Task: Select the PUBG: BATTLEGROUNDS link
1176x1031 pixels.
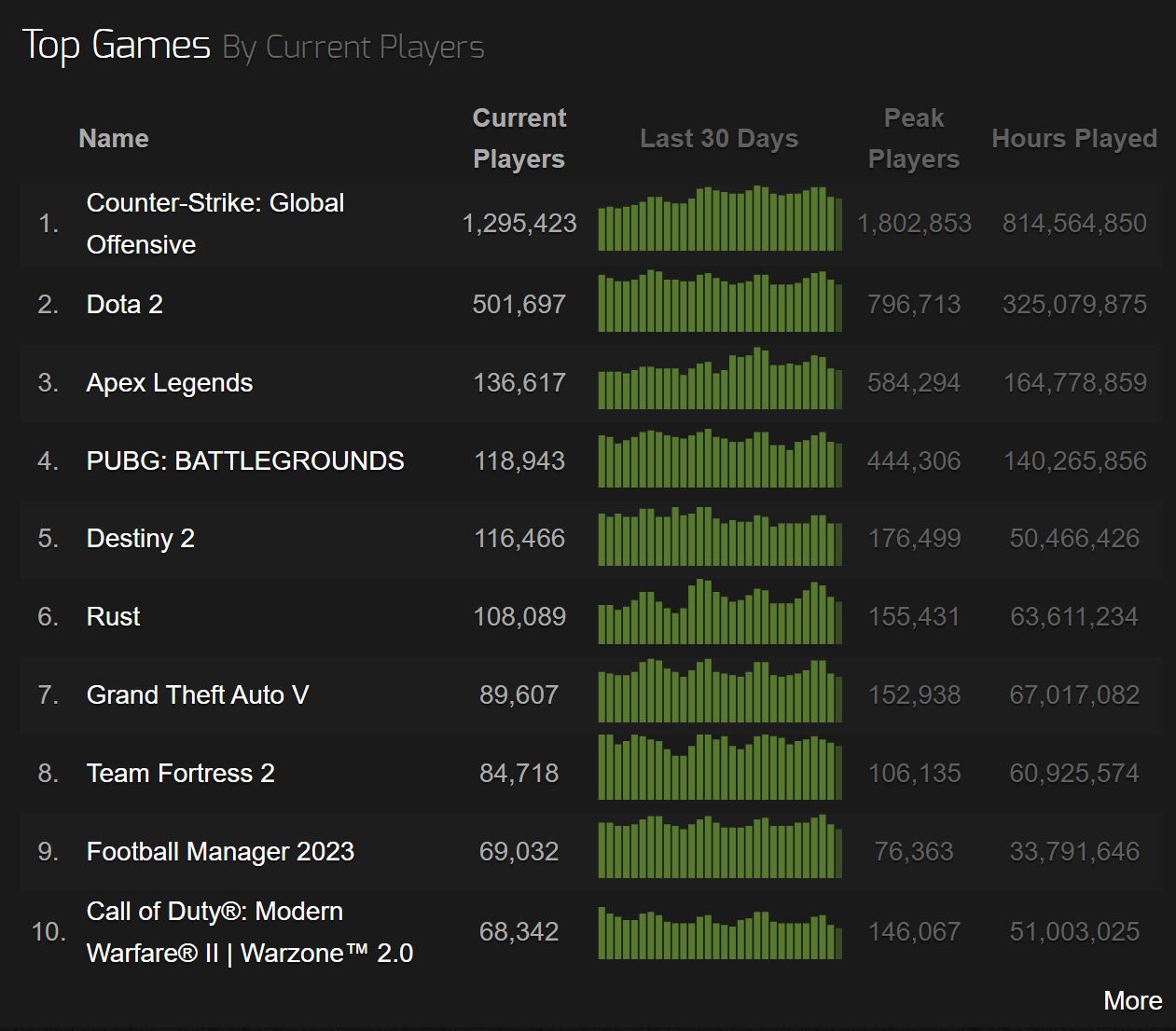Action: click(245, 461)
